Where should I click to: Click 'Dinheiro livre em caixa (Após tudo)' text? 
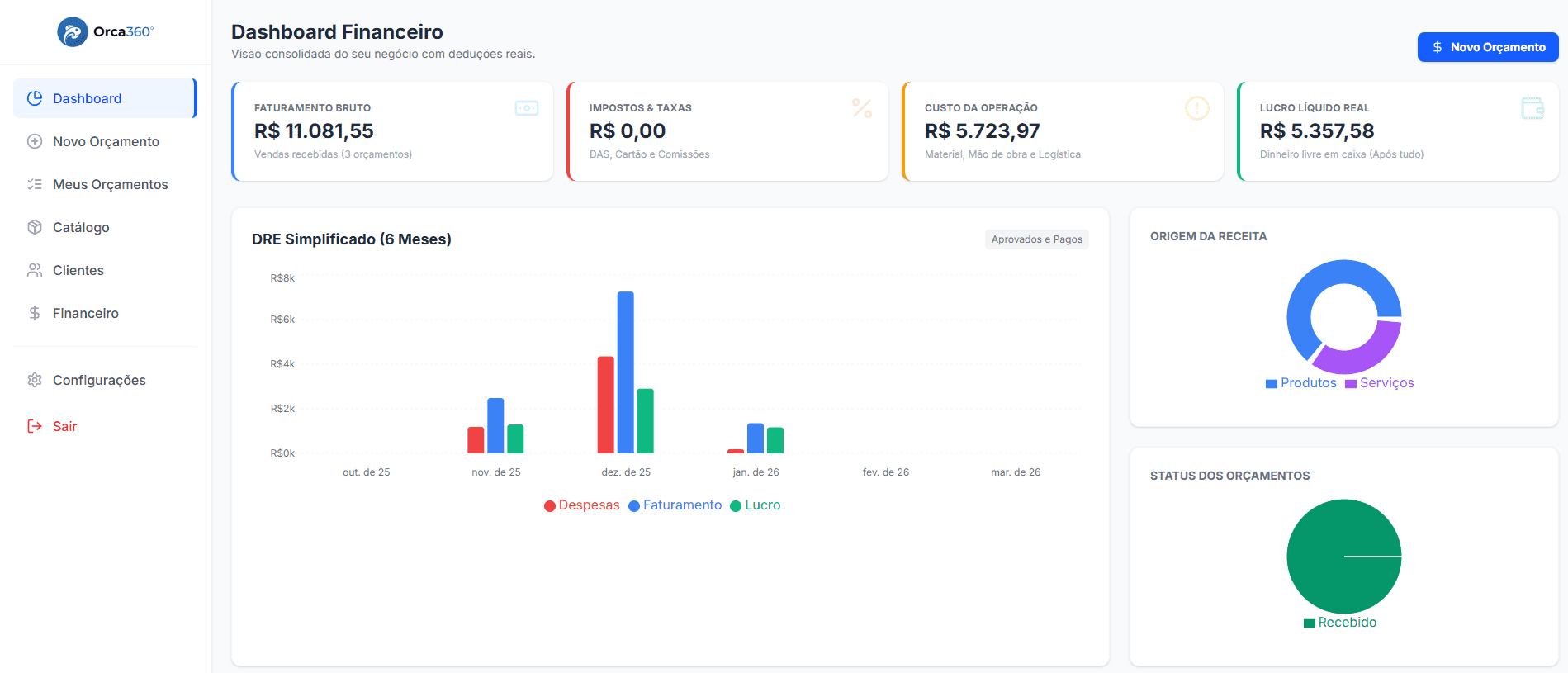pos(1342,154)
